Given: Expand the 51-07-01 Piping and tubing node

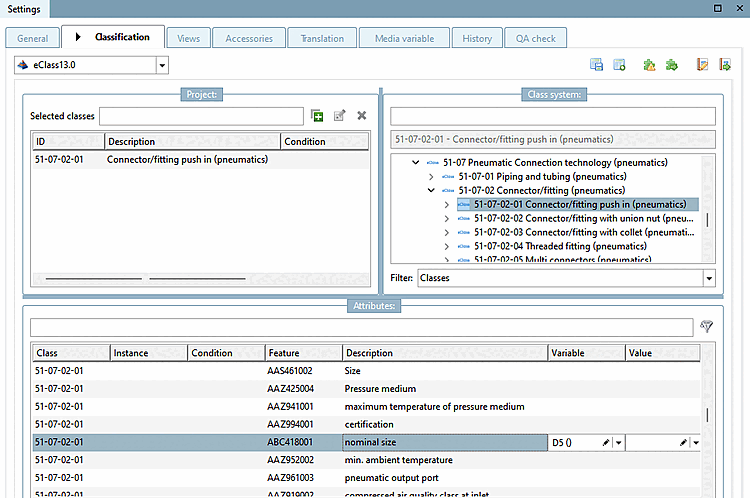Looking at the screenshot, I should click(x=431, y=176).
